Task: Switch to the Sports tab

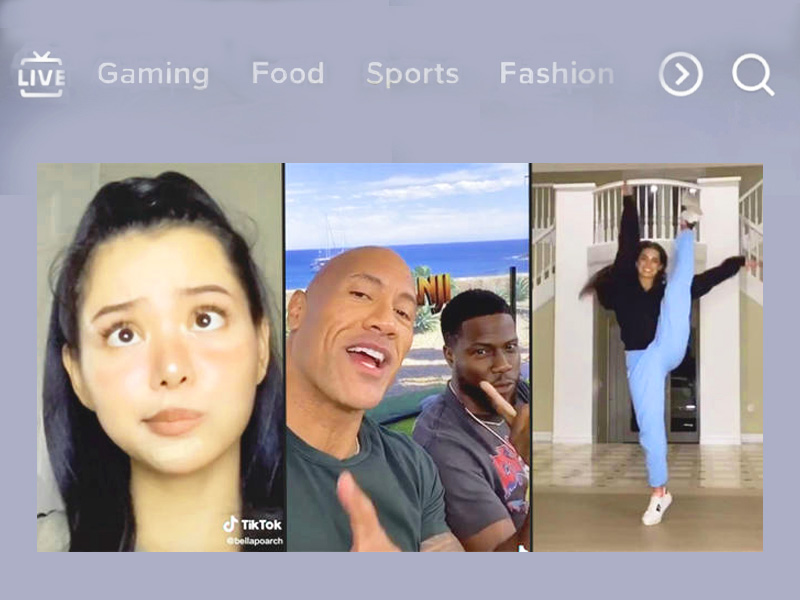Action: [x=412, y=74]
